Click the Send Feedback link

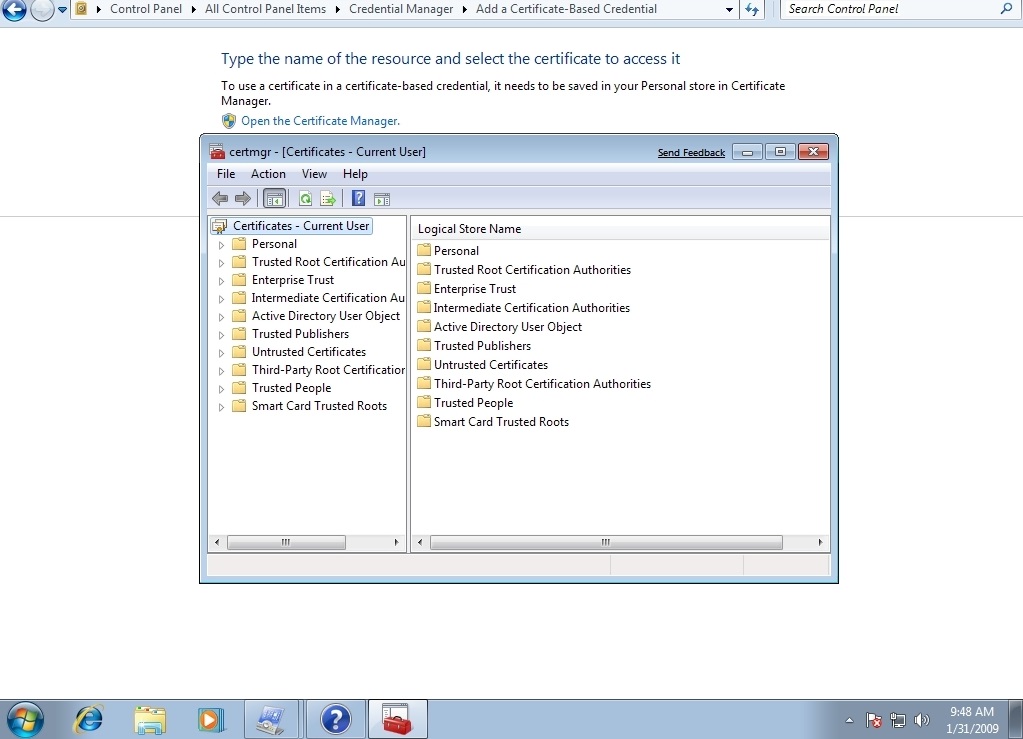click(691, 153)
